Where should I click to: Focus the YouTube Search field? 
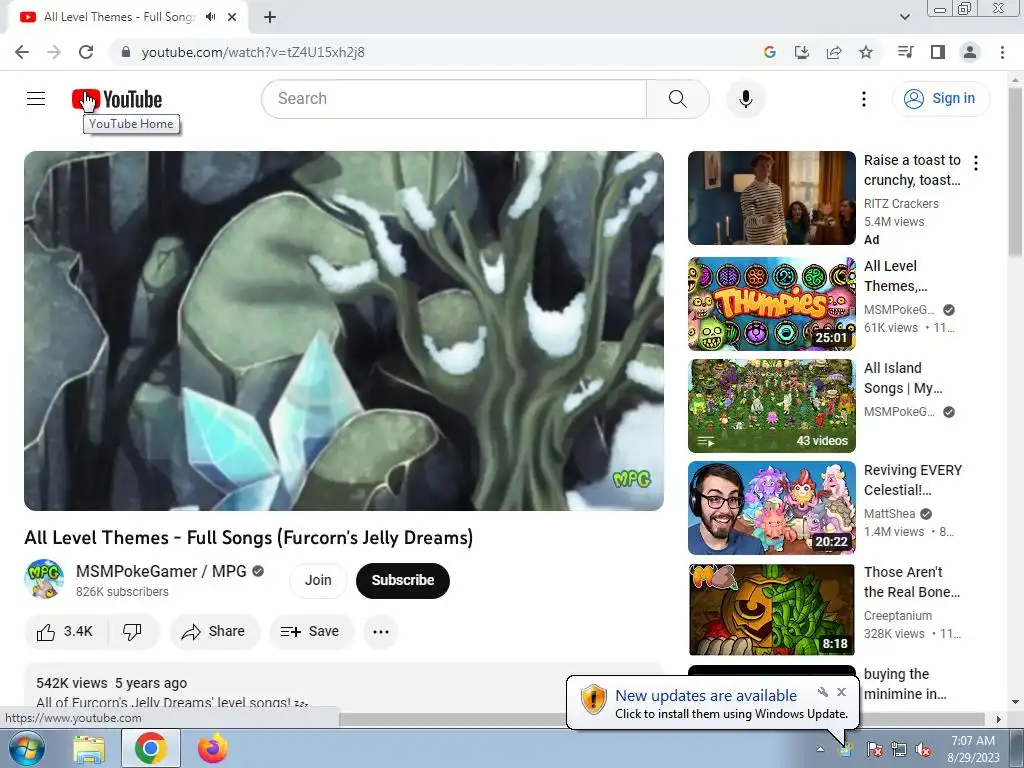click(x=454, y=99)
